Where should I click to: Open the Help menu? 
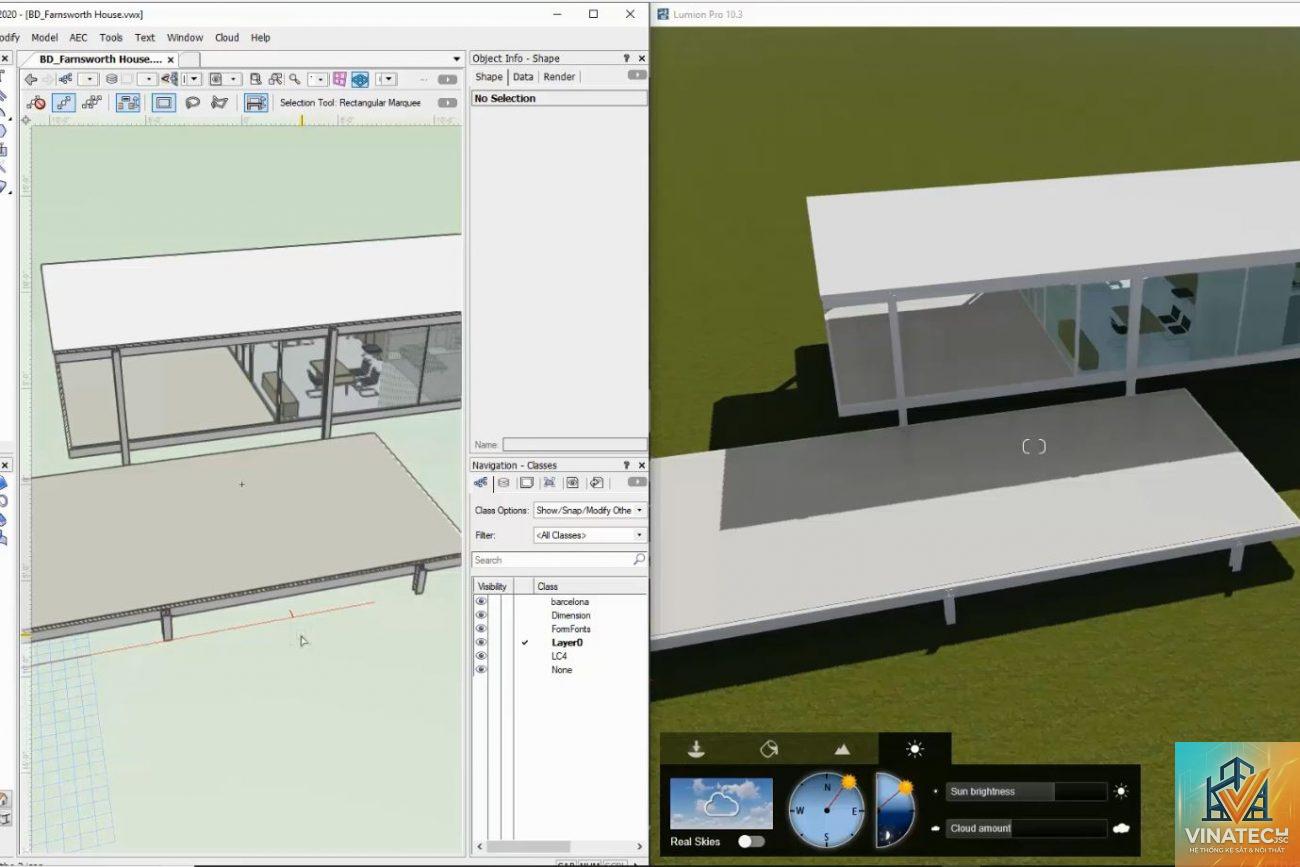tap(260, 38)
